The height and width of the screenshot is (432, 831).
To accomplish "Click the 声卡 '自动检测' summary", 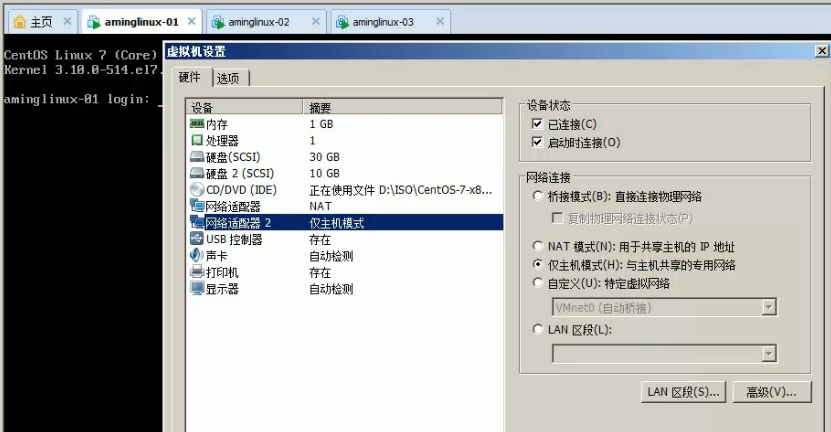I will (x=331, y=256).
